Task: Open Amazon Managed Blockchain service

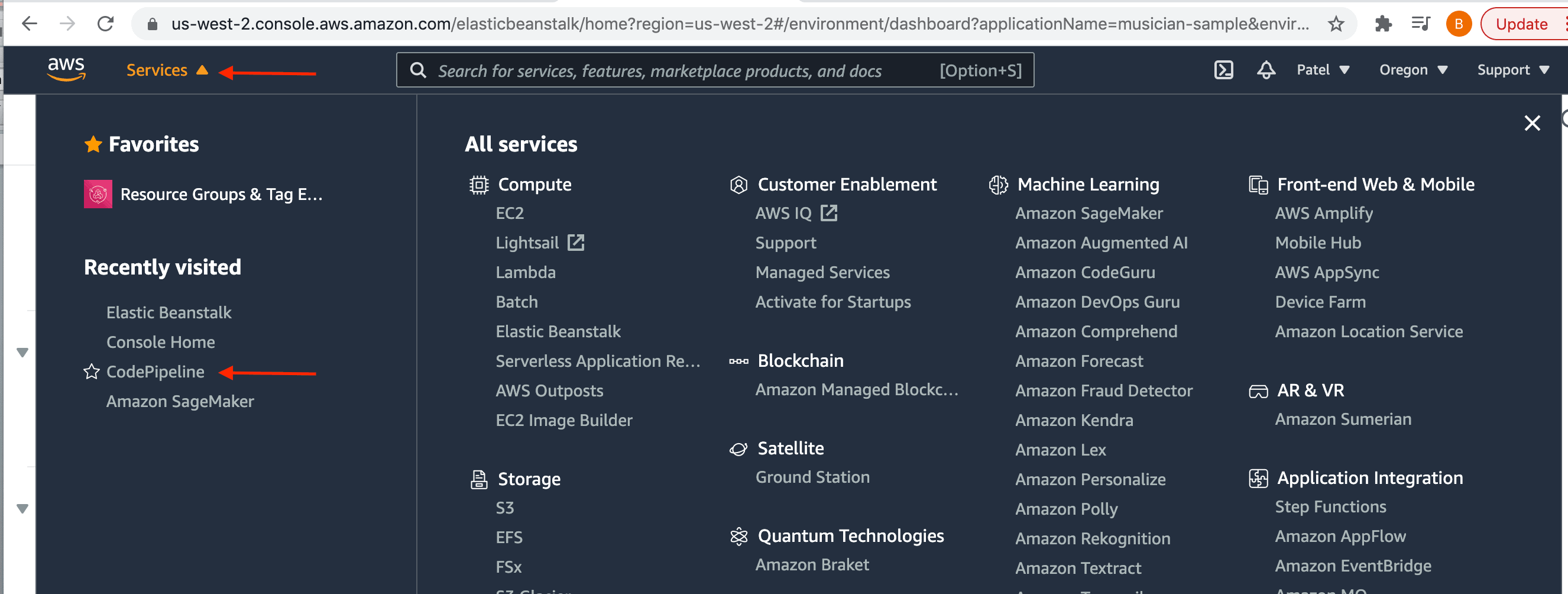Action: [x=857, y=390]
